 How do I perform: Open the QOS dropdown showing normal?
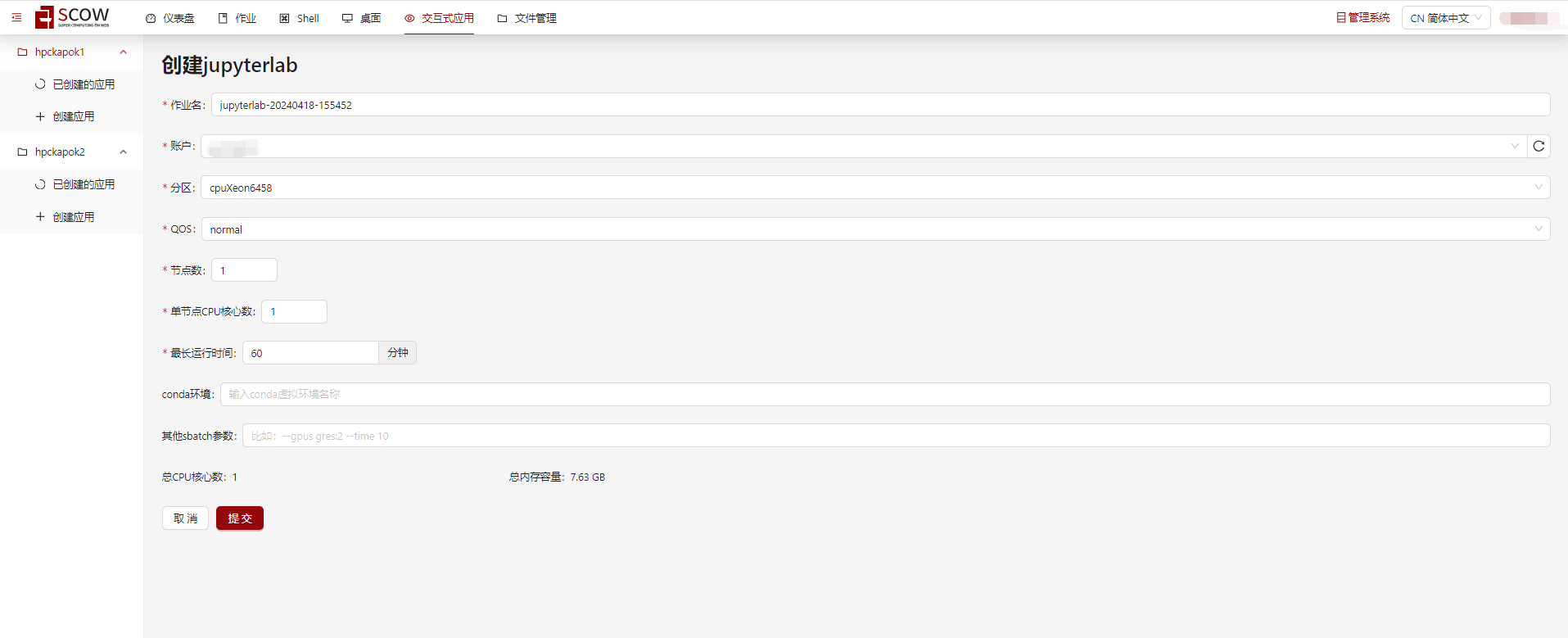point(875,229)
